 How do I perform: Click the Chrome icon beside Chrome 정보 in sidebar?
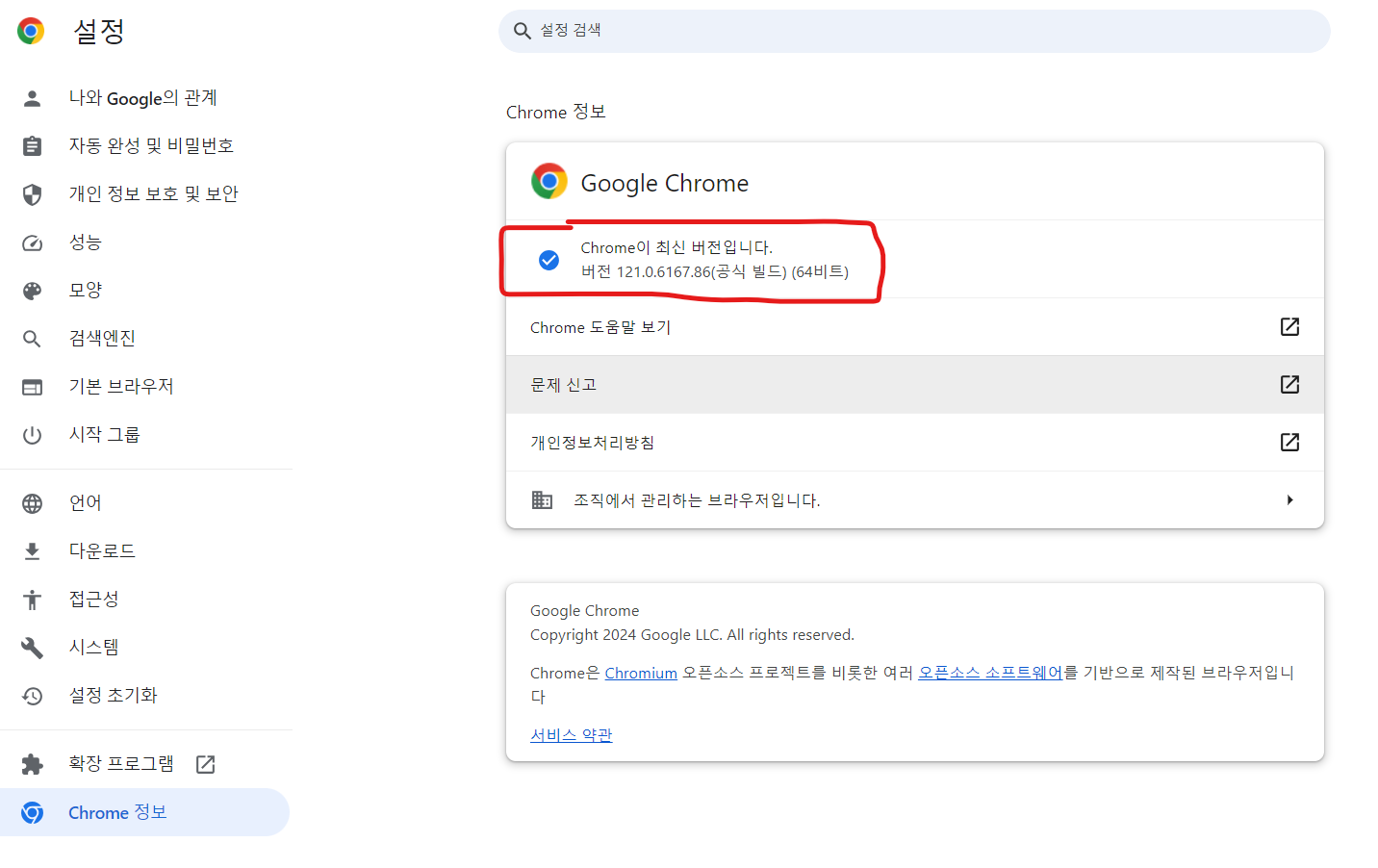32,813
